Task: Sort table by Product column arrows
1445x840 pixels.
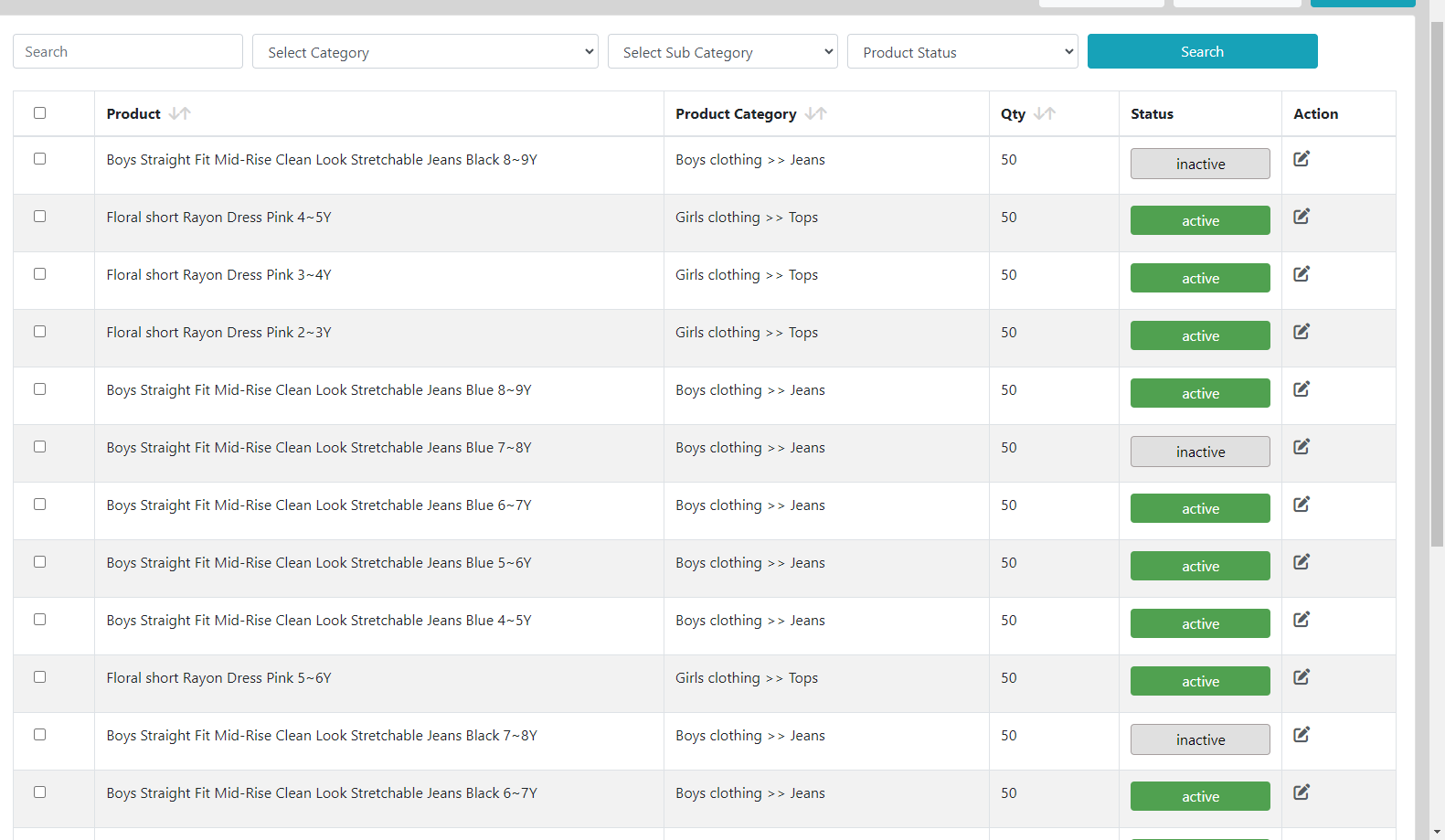Action: click(180, 113)
